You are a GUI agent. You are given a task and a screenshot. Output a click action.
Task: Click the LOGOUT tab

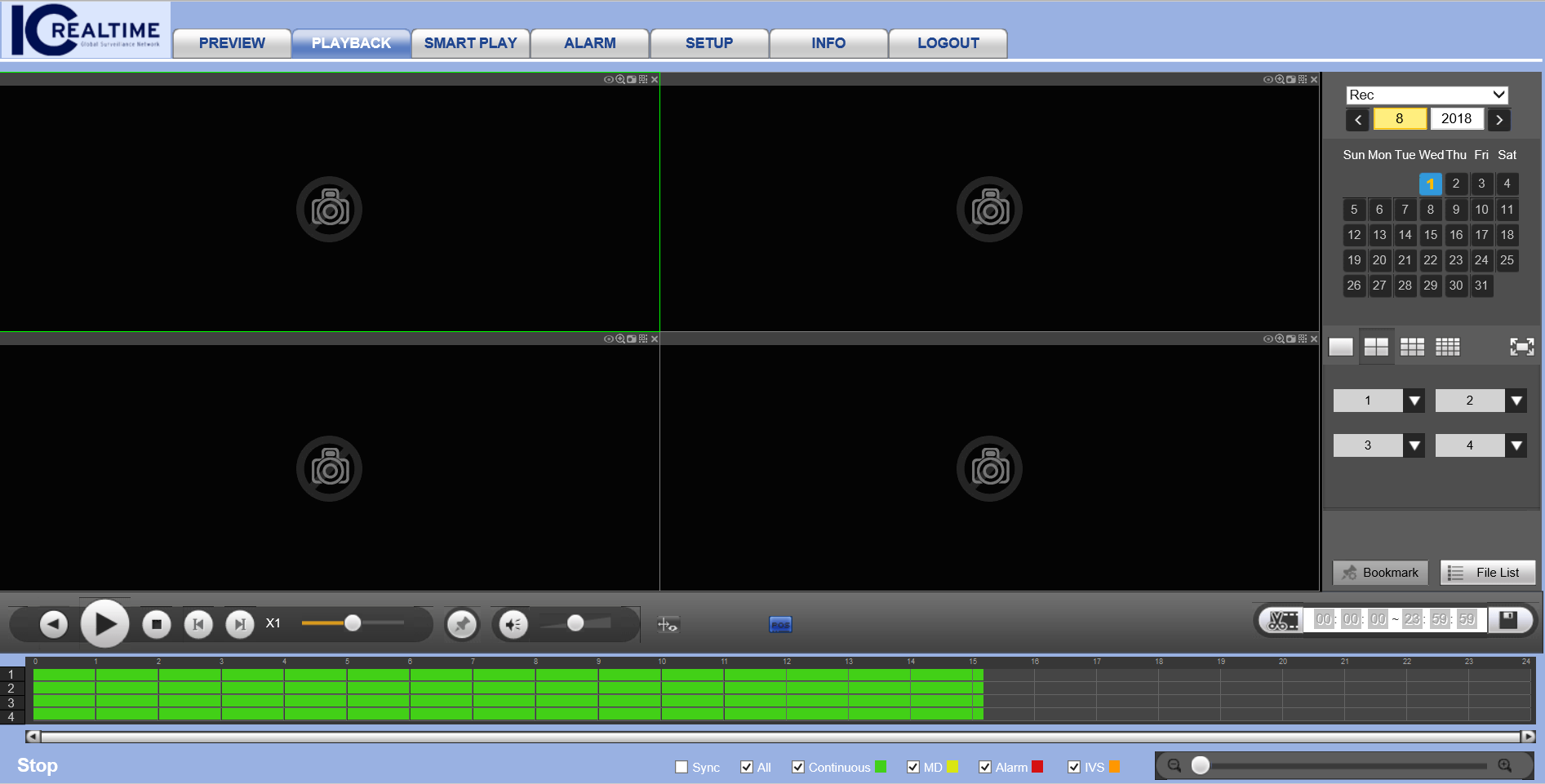[x=948, y=43]
